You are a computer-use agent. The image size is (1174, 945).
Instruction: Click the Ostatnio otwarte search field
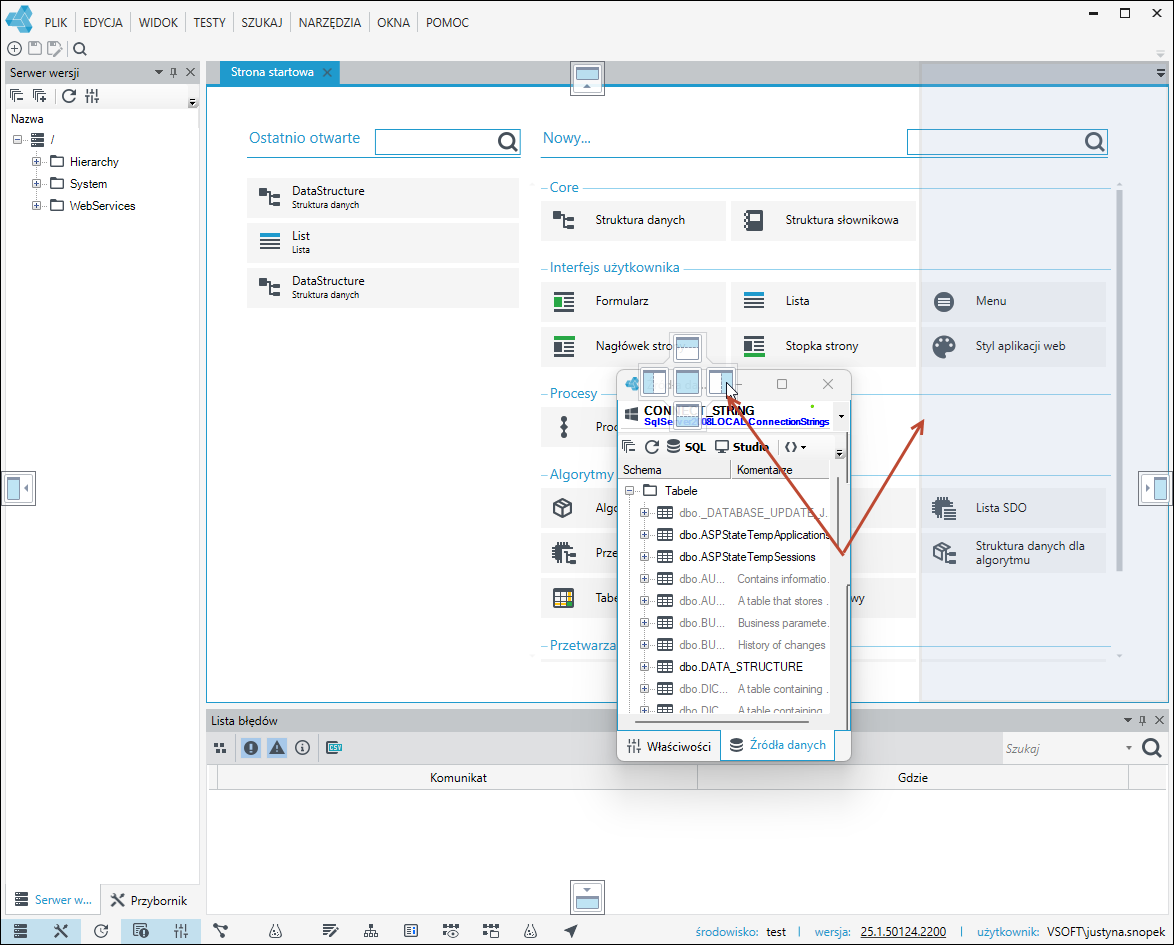click(437, 142)
